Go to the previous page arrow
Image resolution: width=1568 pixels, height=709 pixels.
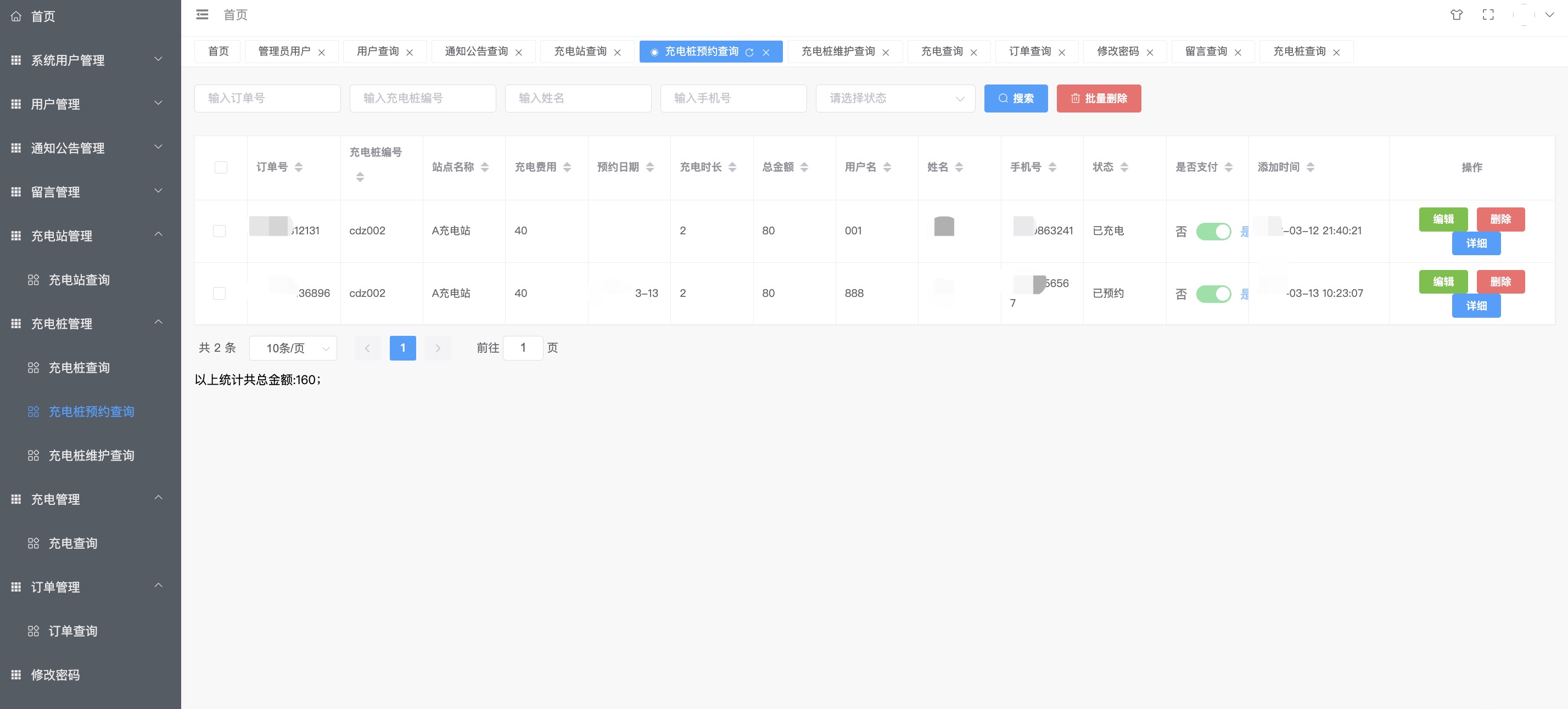tap(367, 348)
